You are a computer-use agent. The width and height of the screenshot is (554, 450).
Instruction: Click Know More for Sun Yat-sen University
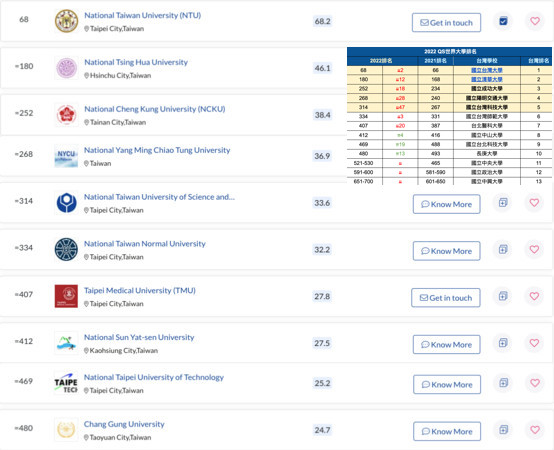(447, 344)
